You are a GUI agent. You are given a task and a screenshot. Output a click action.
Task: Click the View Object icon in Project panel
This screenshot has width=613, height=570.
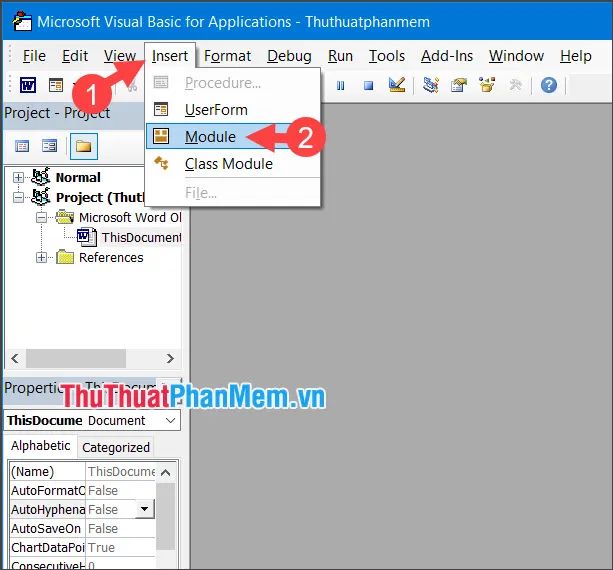click(x=50, y=146)
